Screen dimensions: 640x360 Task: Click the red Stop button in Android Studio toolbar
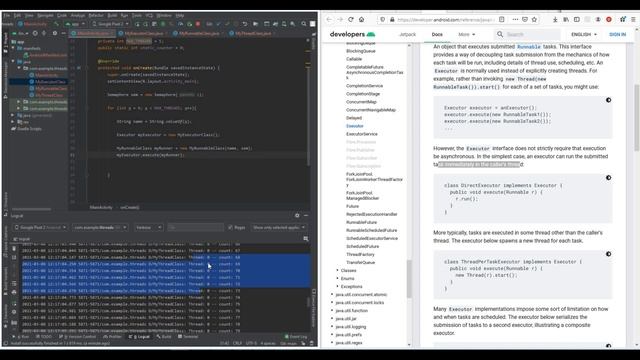click(x=198, y=24)
